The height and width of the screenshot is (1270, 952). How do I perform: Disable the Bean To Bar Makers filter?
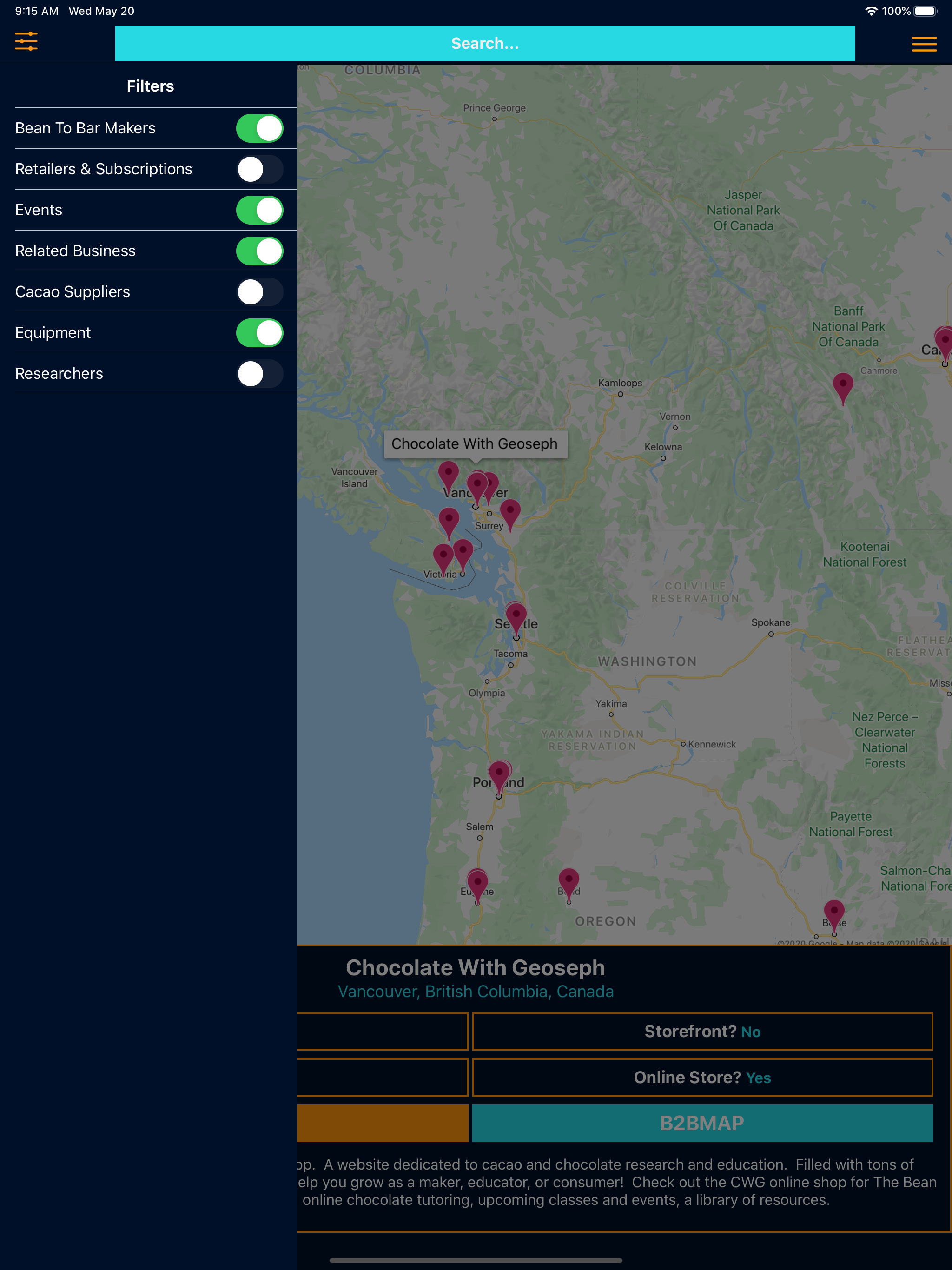coord(259,128)
